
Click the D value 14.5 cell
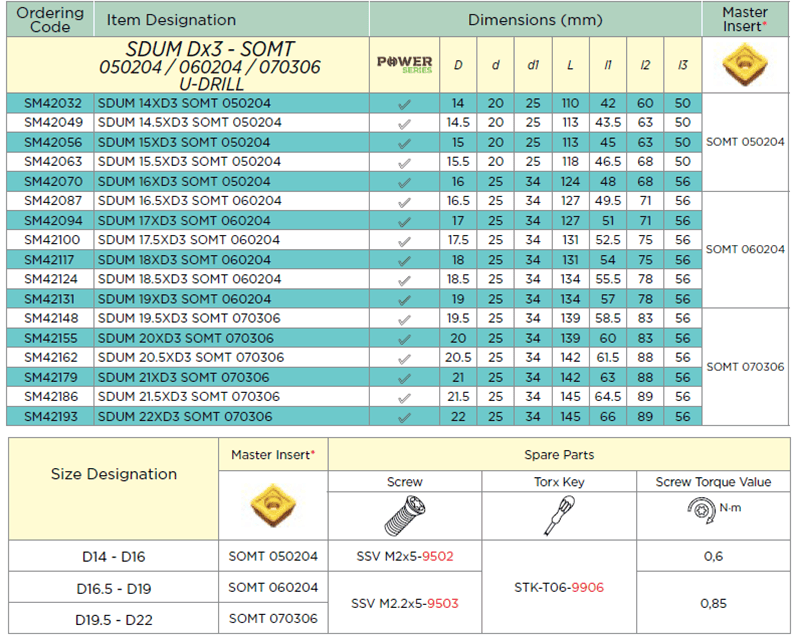tap(458, 122)
